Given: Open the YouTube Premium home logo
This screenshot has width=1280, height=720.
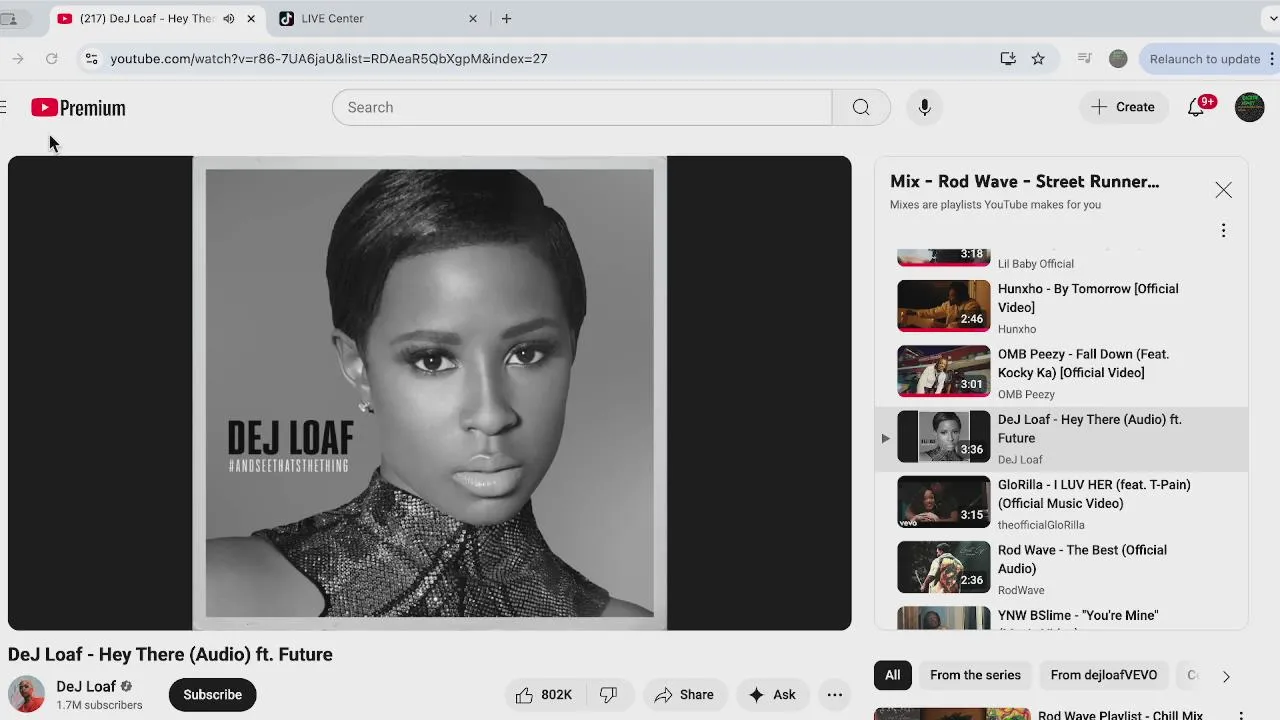Looking at the screenshot, I should click(78, 108).
